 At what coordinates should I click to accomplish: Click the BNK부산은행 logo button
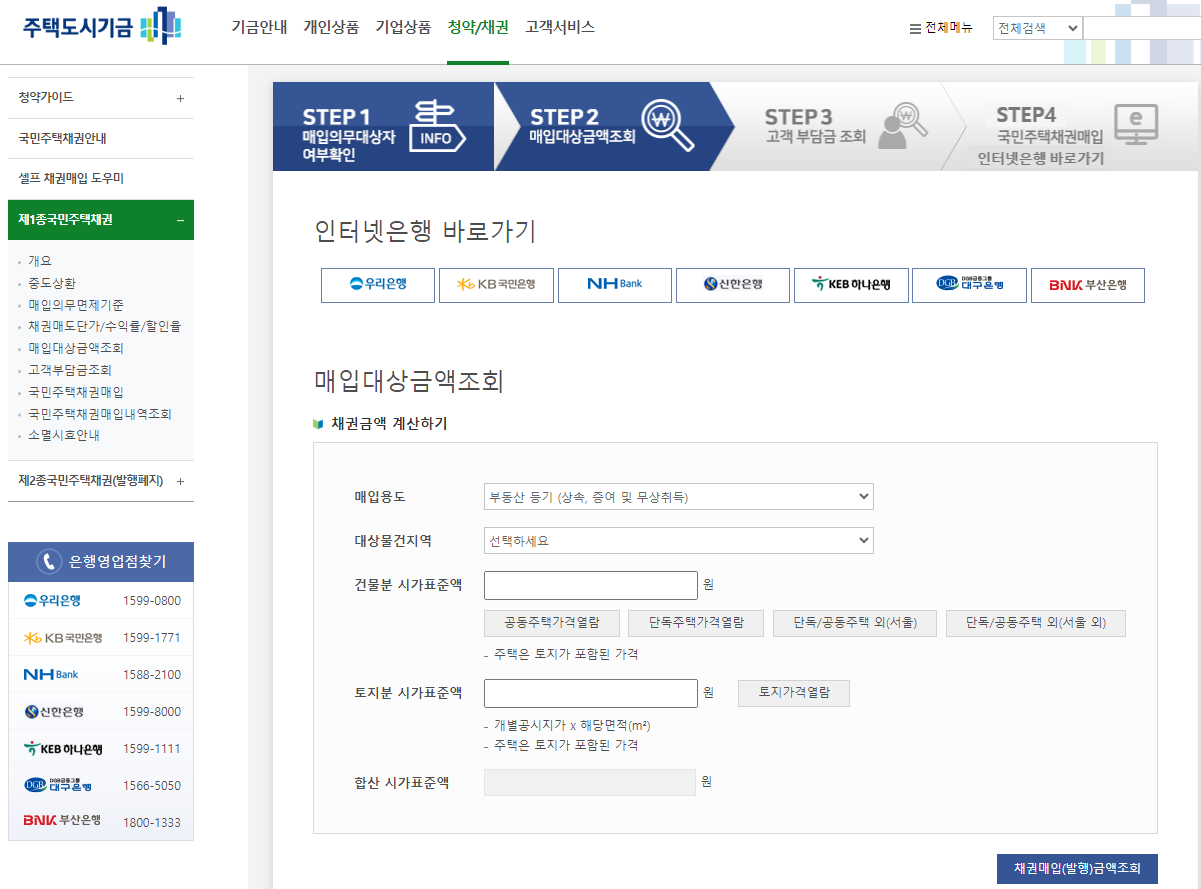pos(1087,285)
